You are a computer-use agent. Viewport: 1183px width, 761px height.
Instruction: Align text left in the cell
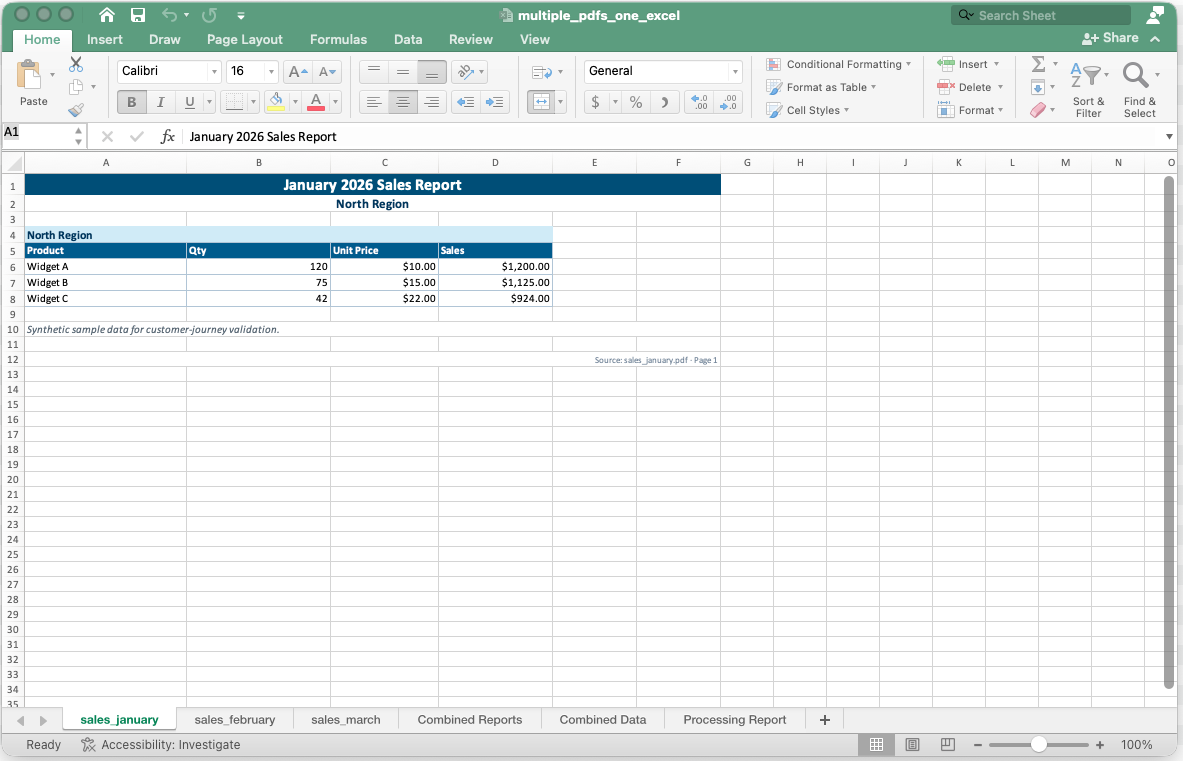click(x=374, y=102)
